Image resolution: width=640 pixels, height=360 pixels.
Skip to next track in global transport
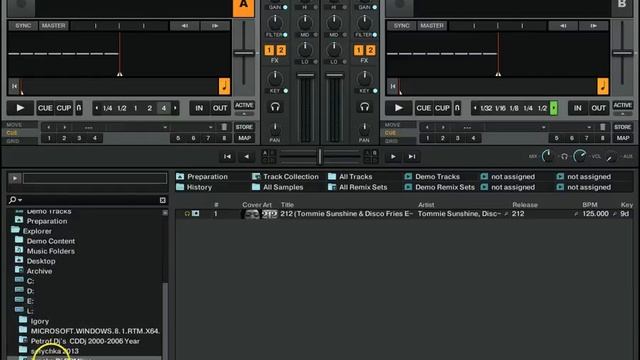(x=412, y=156)
